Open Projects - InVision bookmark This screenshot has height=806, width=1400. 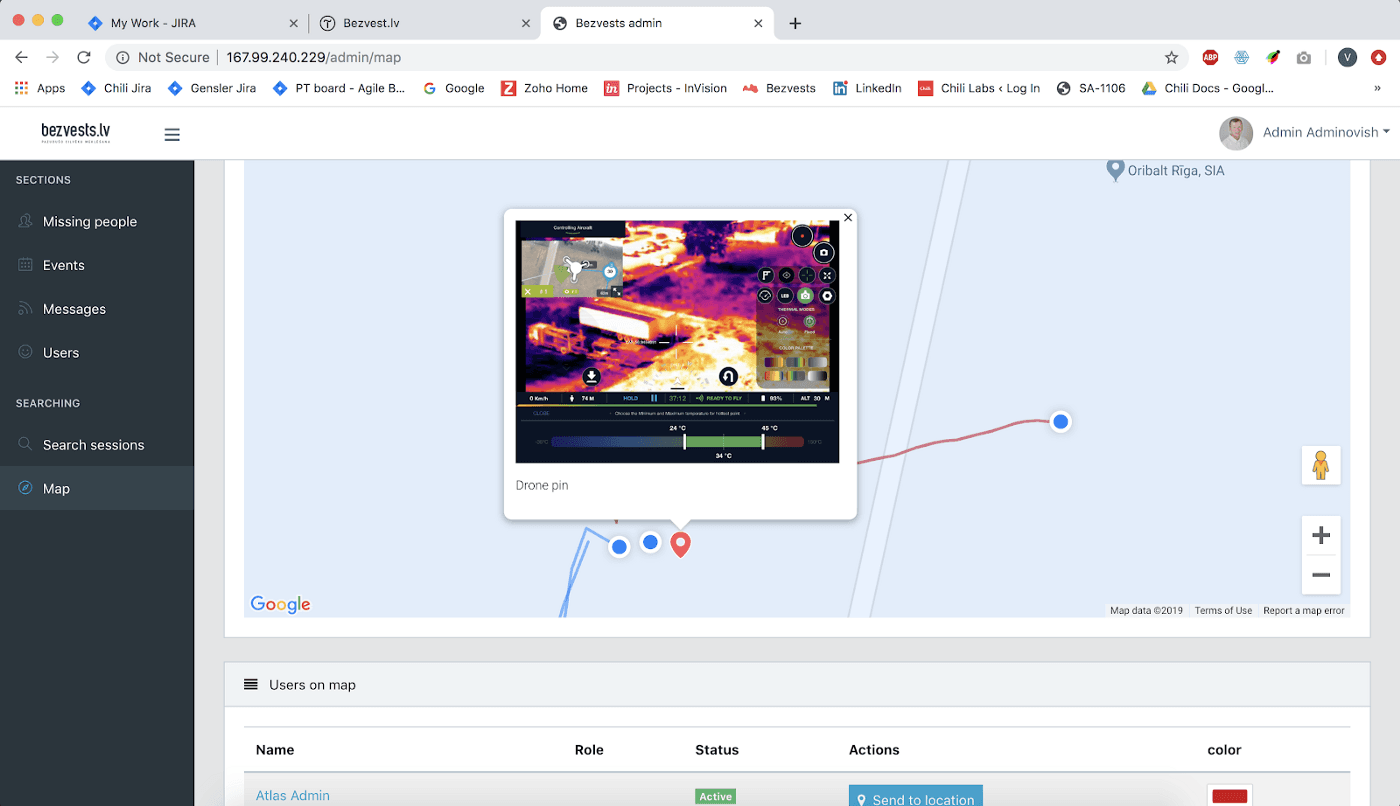tap(665, 88)
